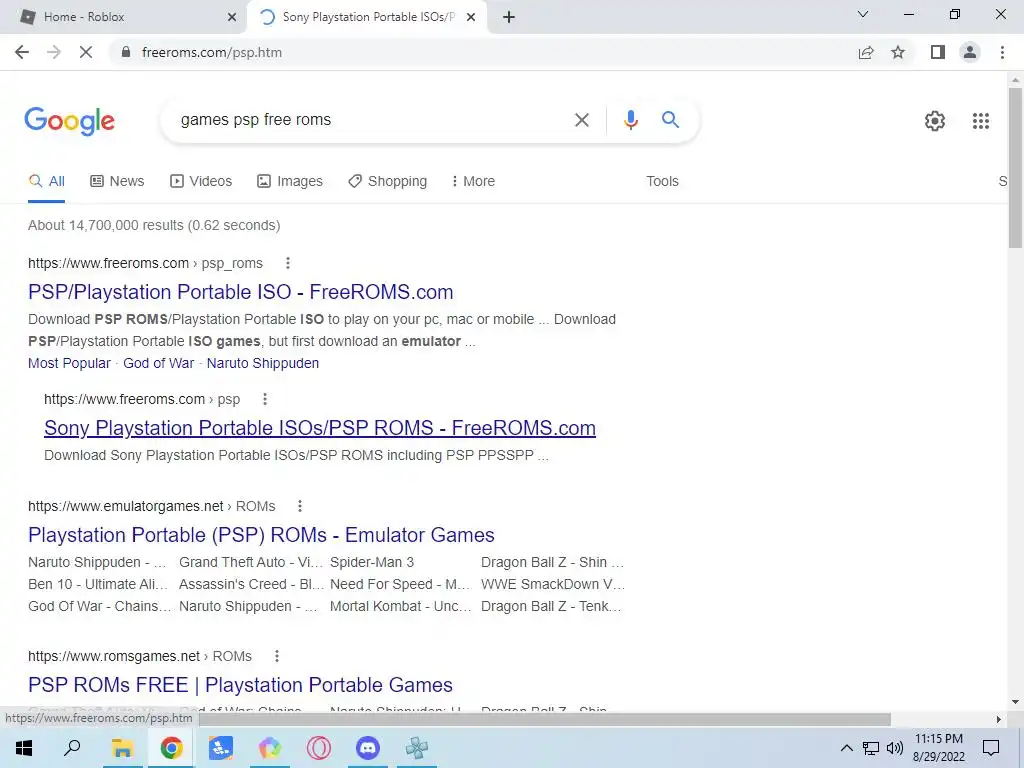
Task: Open options for romsgames.net result
Action: [x=277, y=656]
